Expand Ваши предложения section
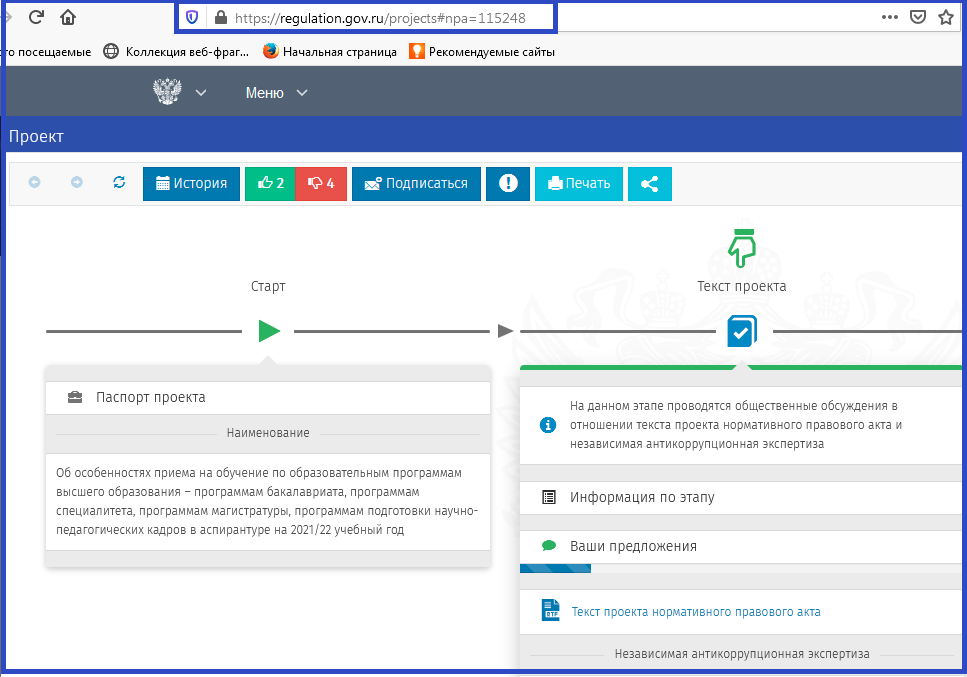Image resolution: width=967 pixels, height=677 pixels. [741, 546]
